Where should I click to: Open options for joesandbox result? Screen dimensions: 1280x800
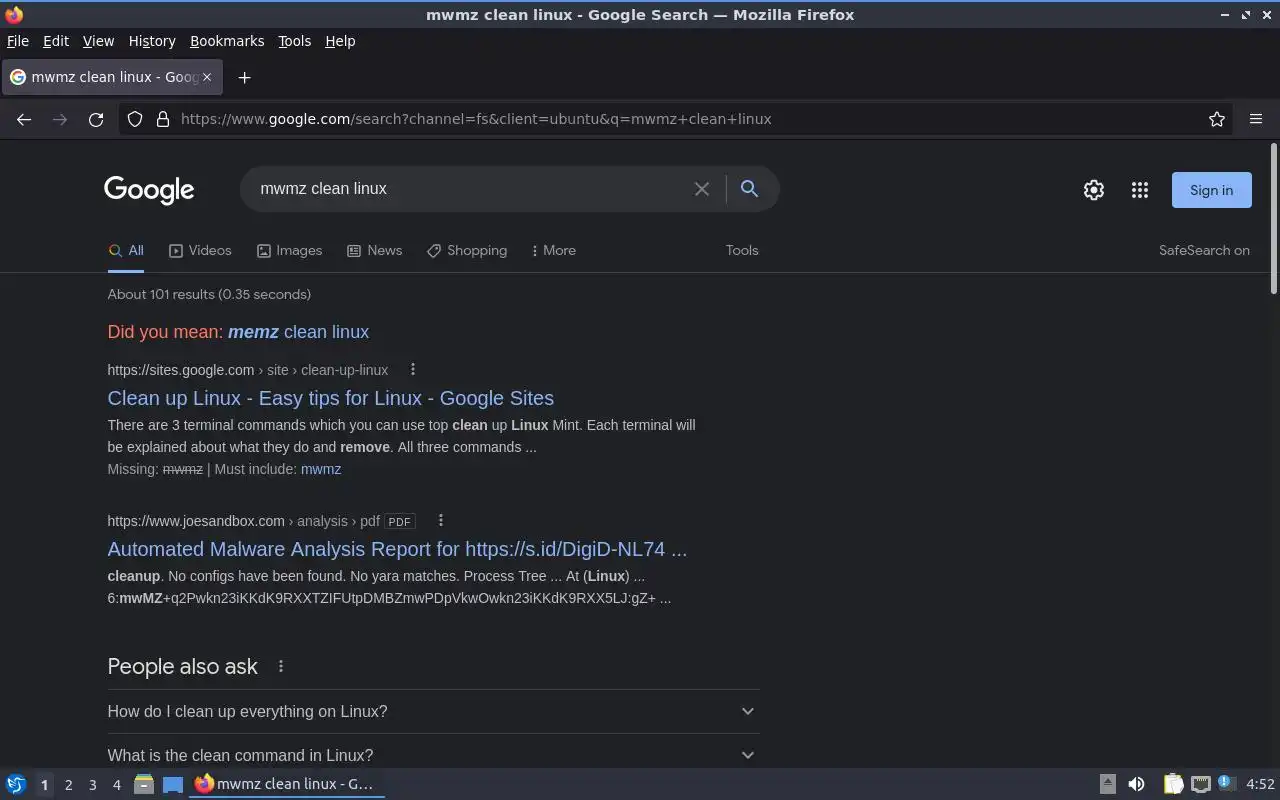tap(440, 521)
